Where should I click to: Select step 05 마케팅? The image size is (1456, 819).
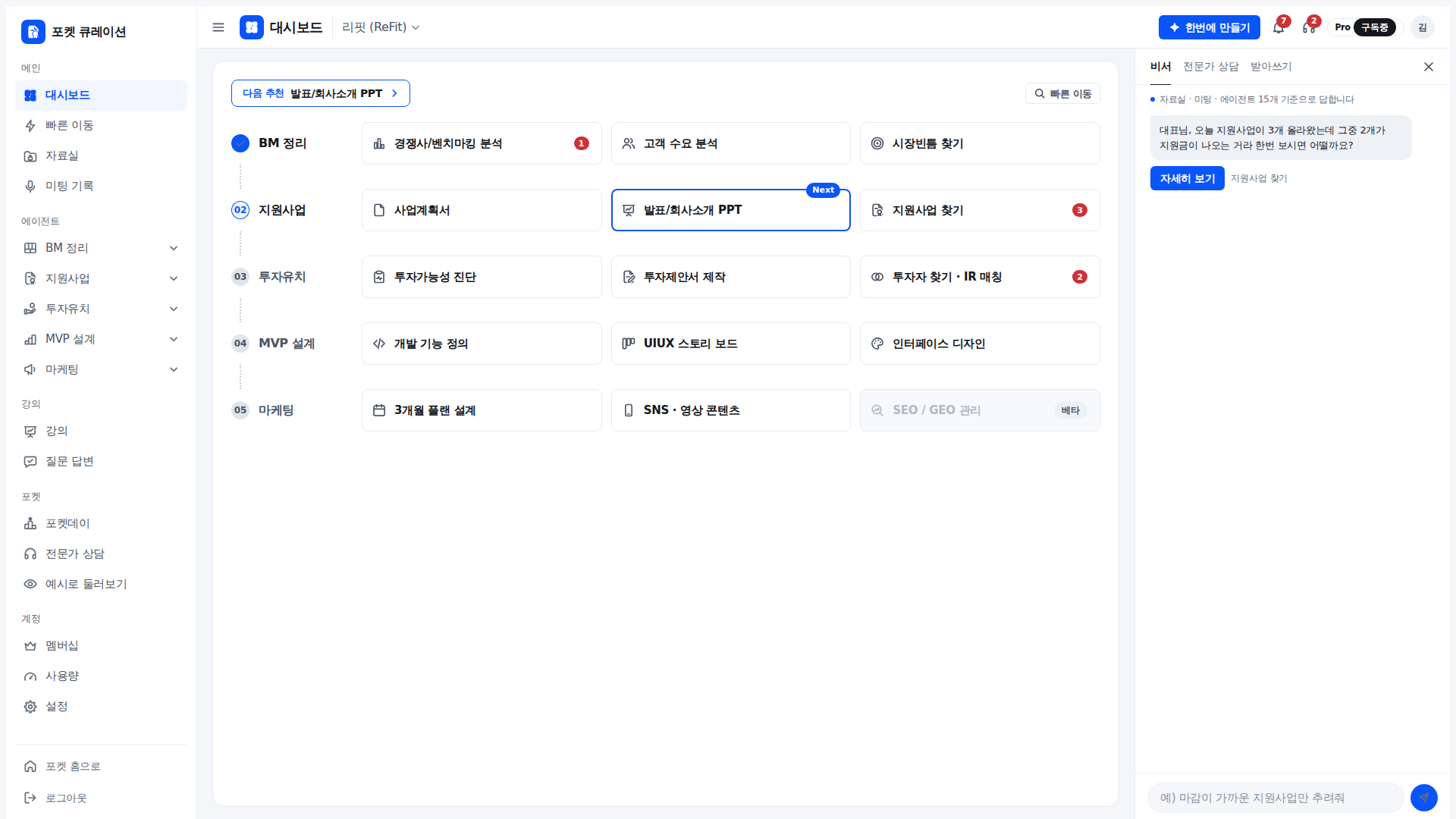[x=262, y=410]
